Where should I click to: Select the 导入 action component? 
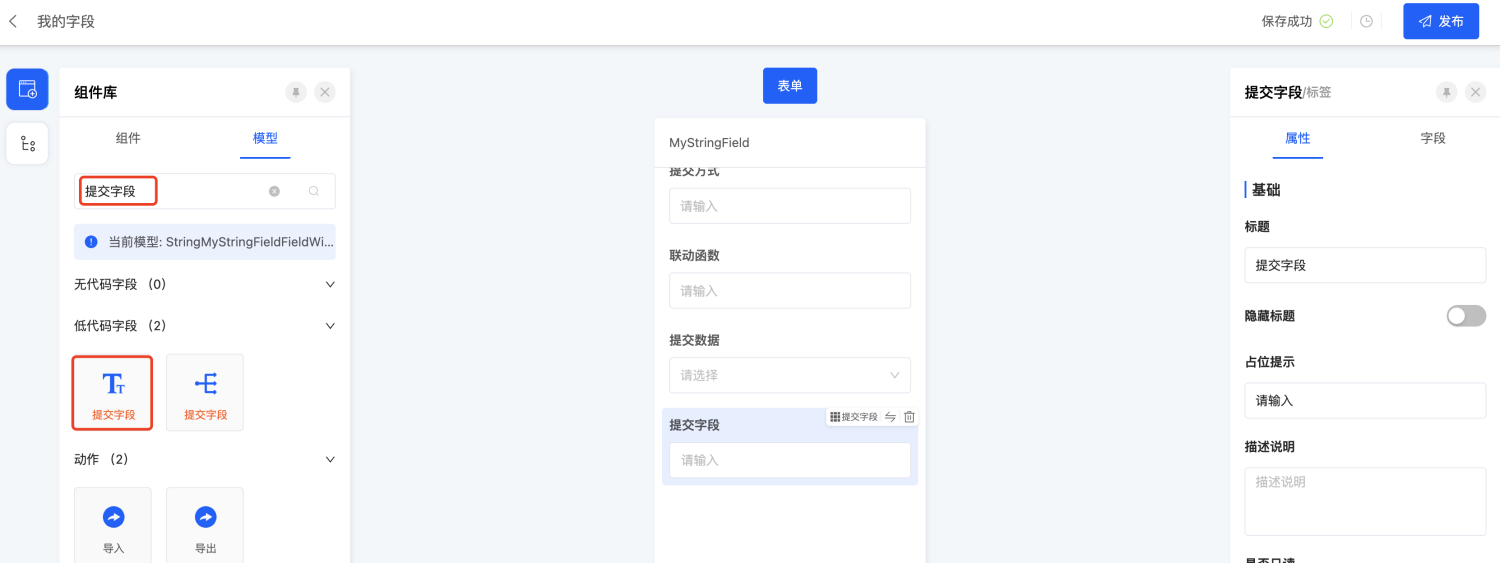point(113,525)
